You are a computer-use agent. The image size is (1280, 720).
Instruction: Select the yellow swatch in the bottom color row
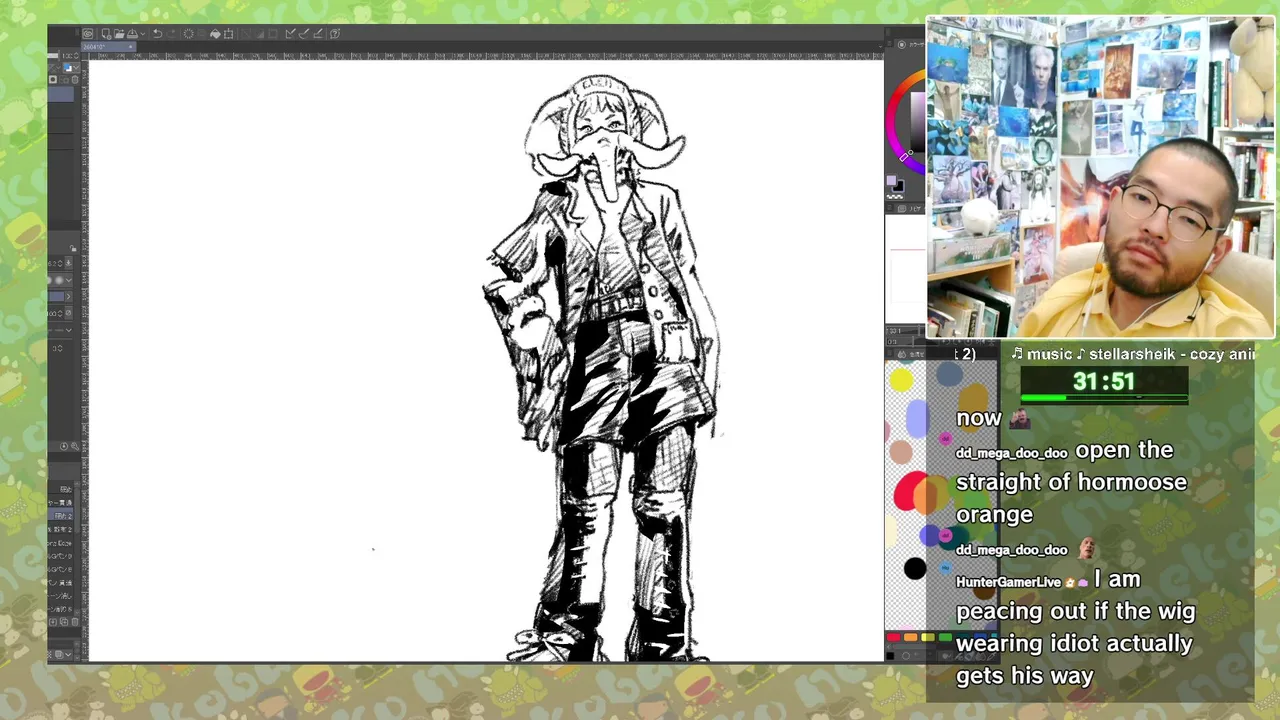[928, 637]
